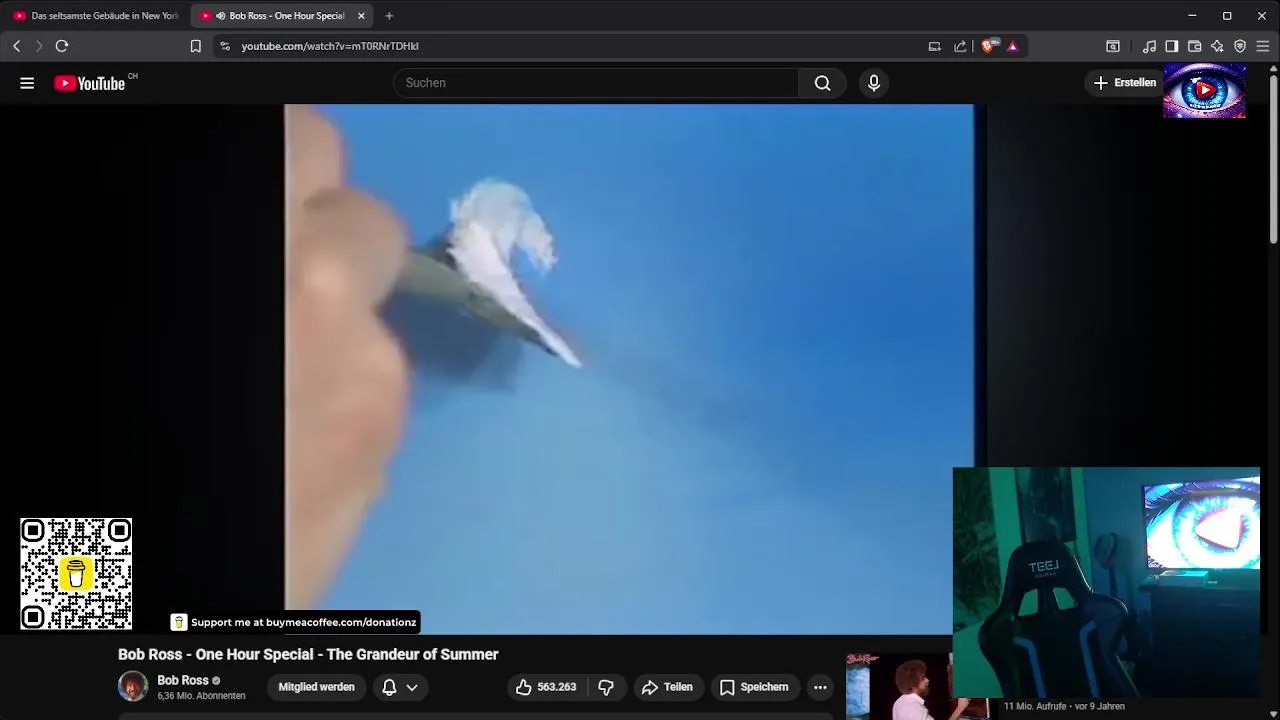Open the Brave Wallet icon

click(1195, 46)
